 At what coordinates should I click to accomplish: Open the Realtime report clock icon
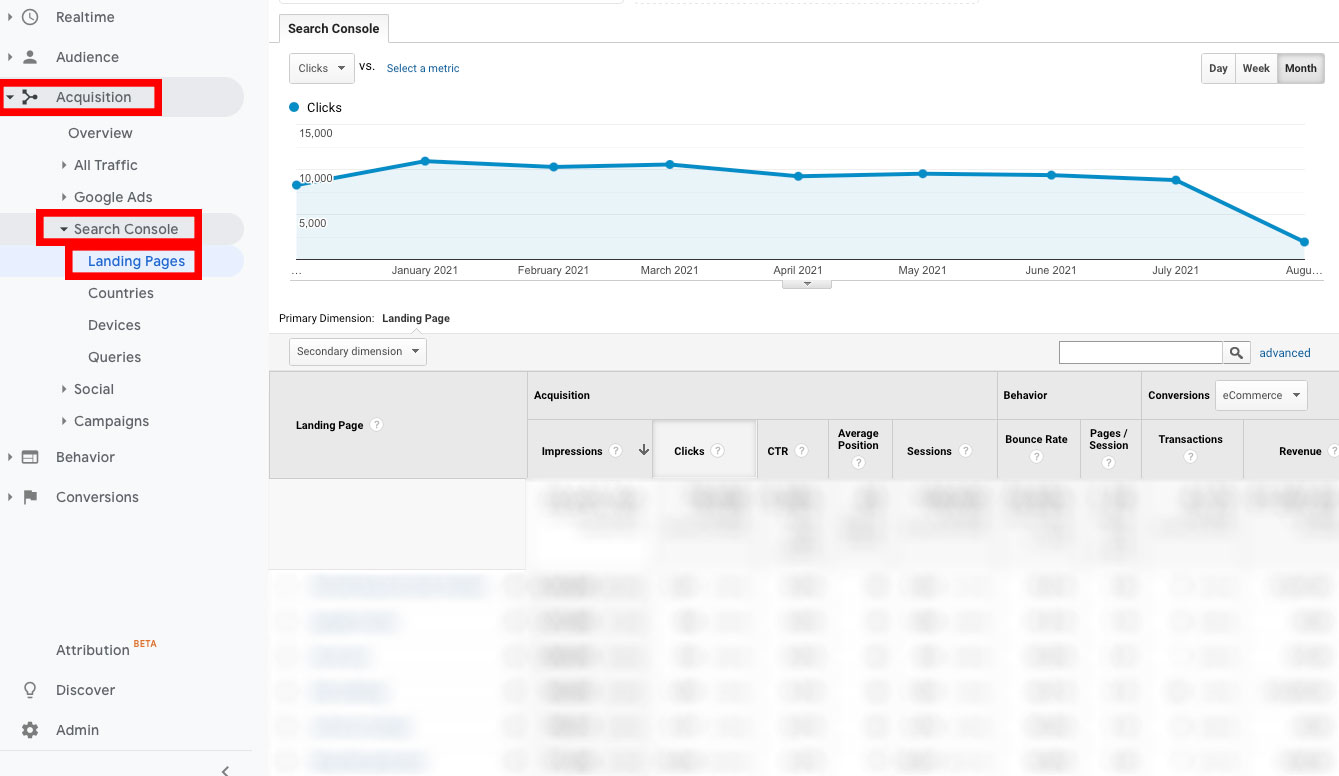[x=28, y=17]
